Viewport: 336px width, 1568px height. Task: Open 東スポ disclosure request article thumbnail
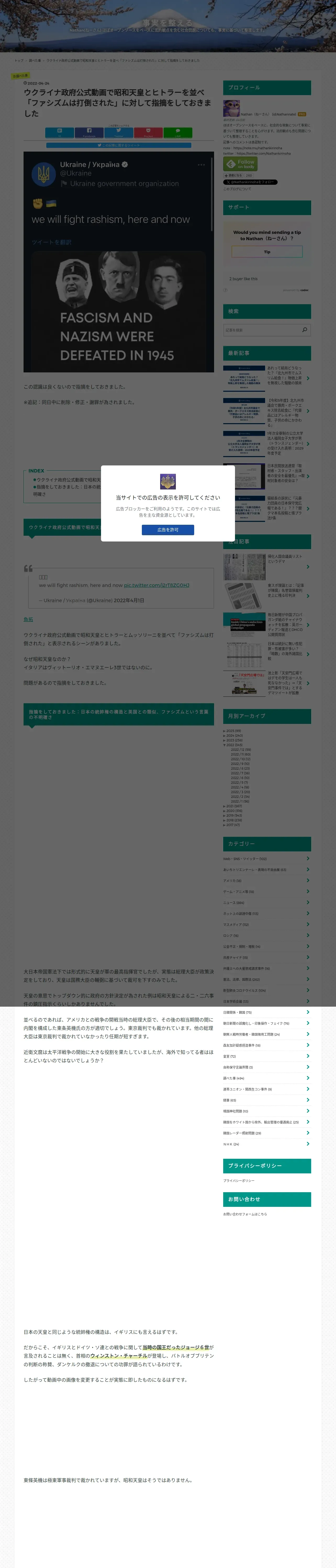click(244, 596)
